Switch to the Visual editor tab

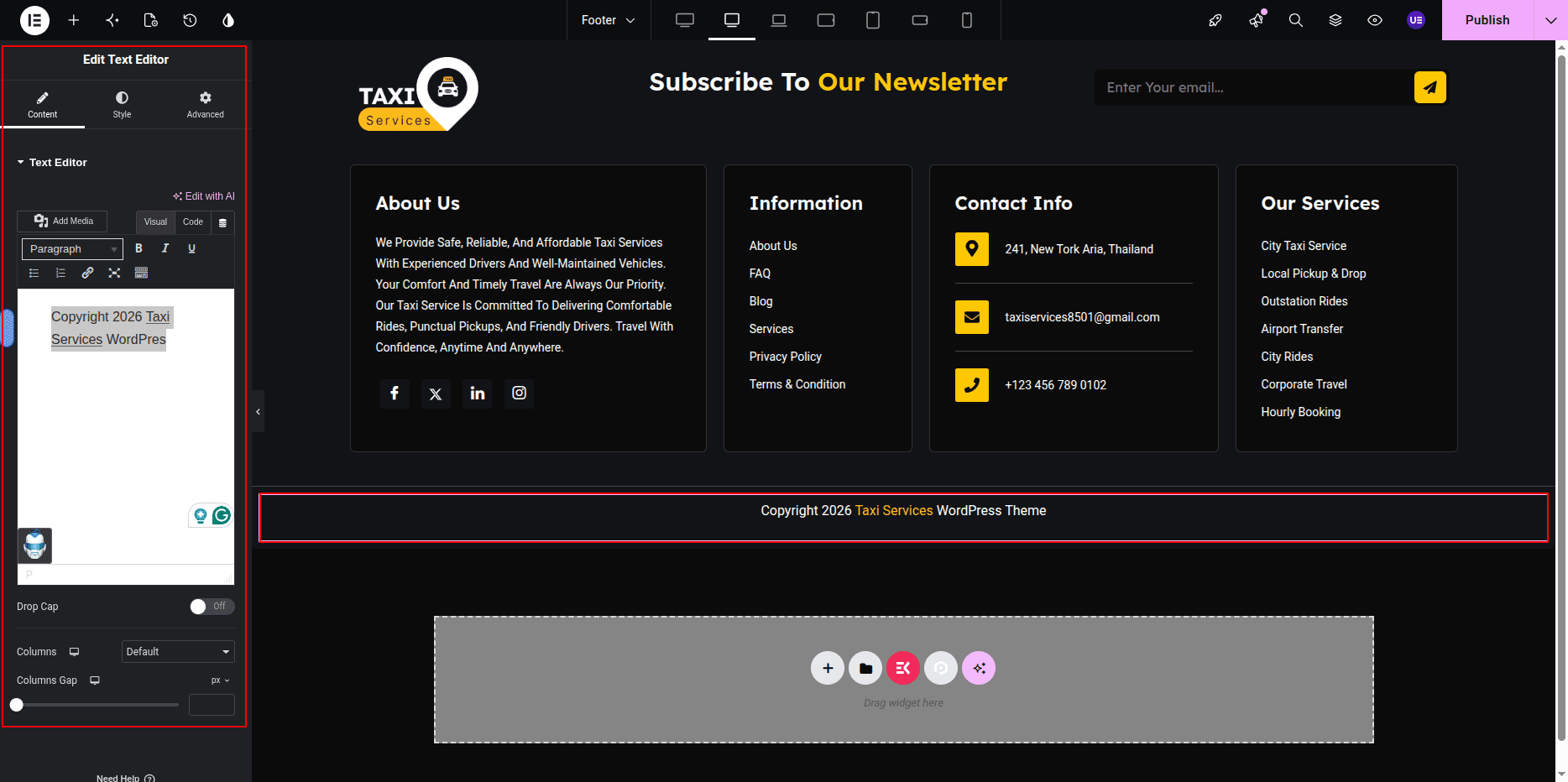coord(156,222)
